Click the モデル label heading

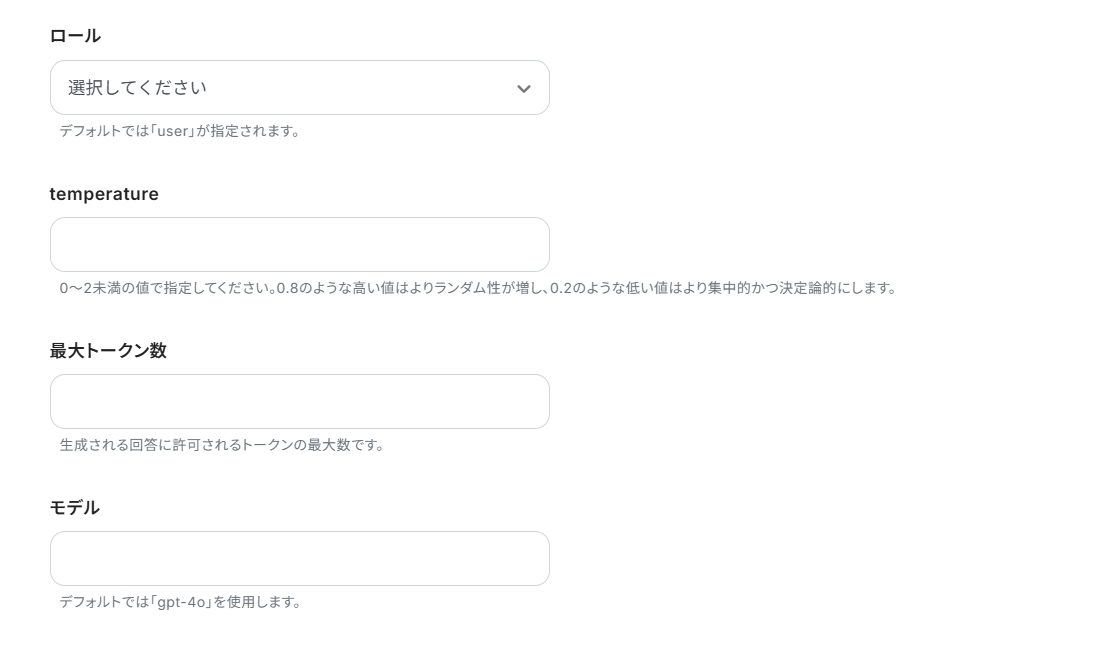[x=75, y=508]
